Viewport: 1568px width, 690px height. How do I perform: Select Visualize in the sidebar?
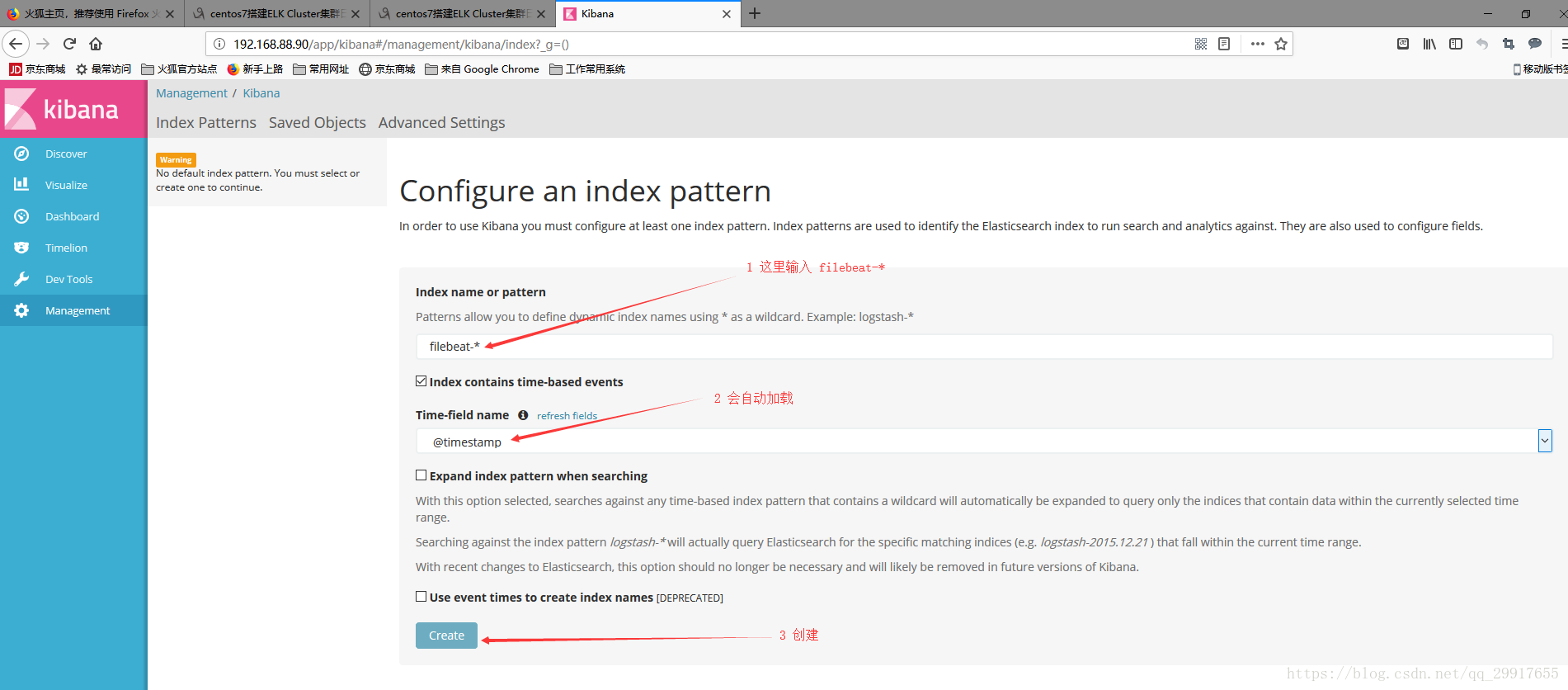(x=73, y=185)
